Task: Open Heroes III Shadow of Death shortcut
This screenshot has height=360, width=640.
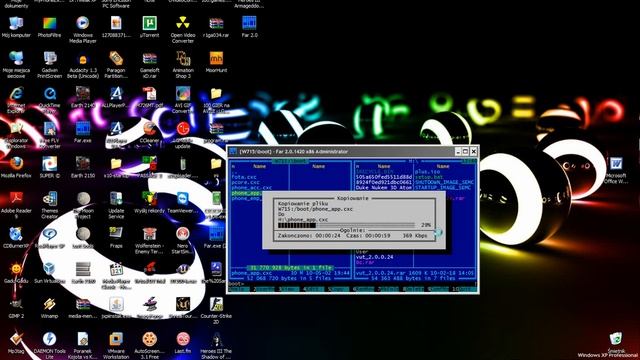Action: click(216, 346)
